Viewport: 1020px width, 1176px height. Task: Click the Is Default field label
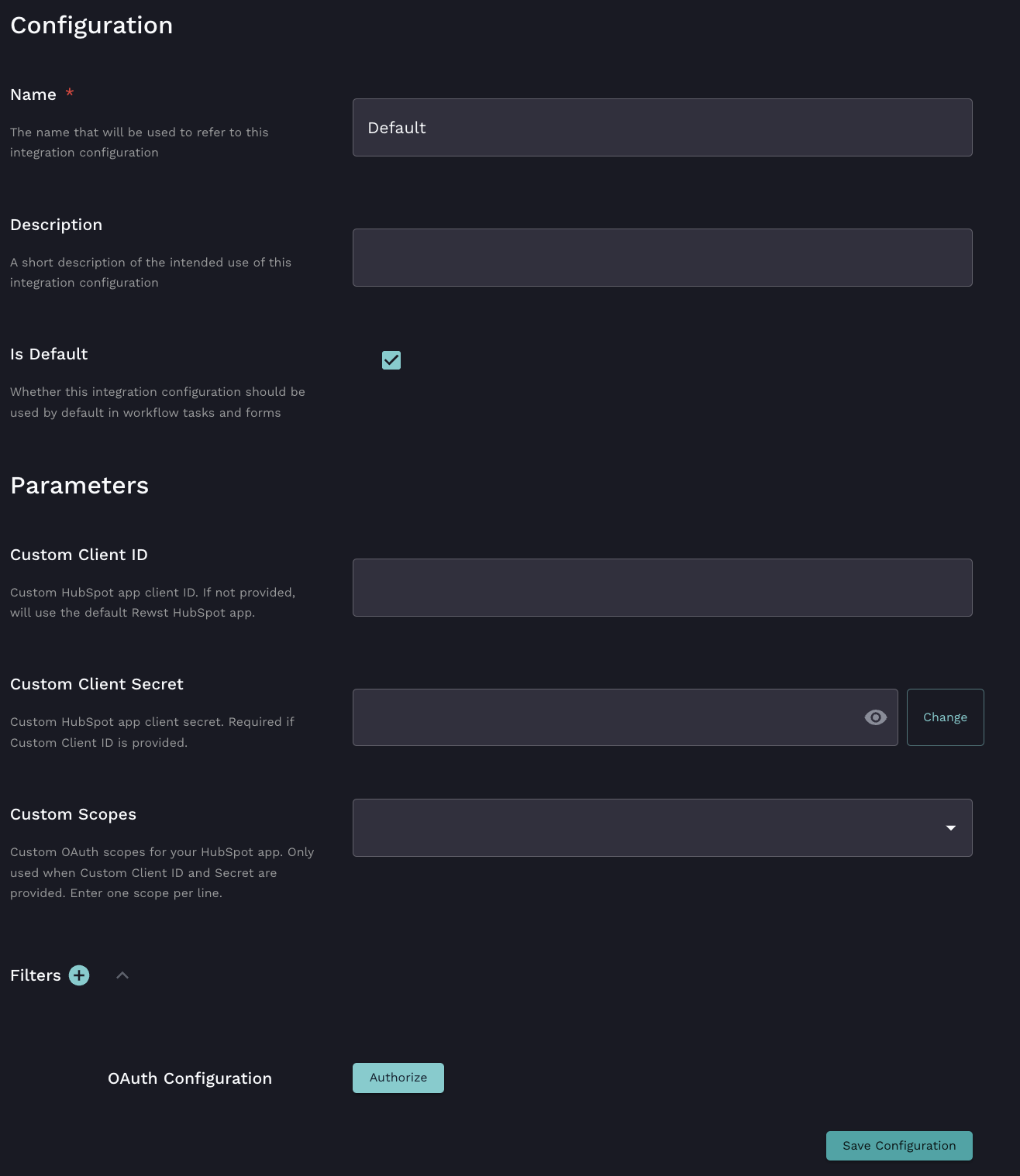(49, 354)
